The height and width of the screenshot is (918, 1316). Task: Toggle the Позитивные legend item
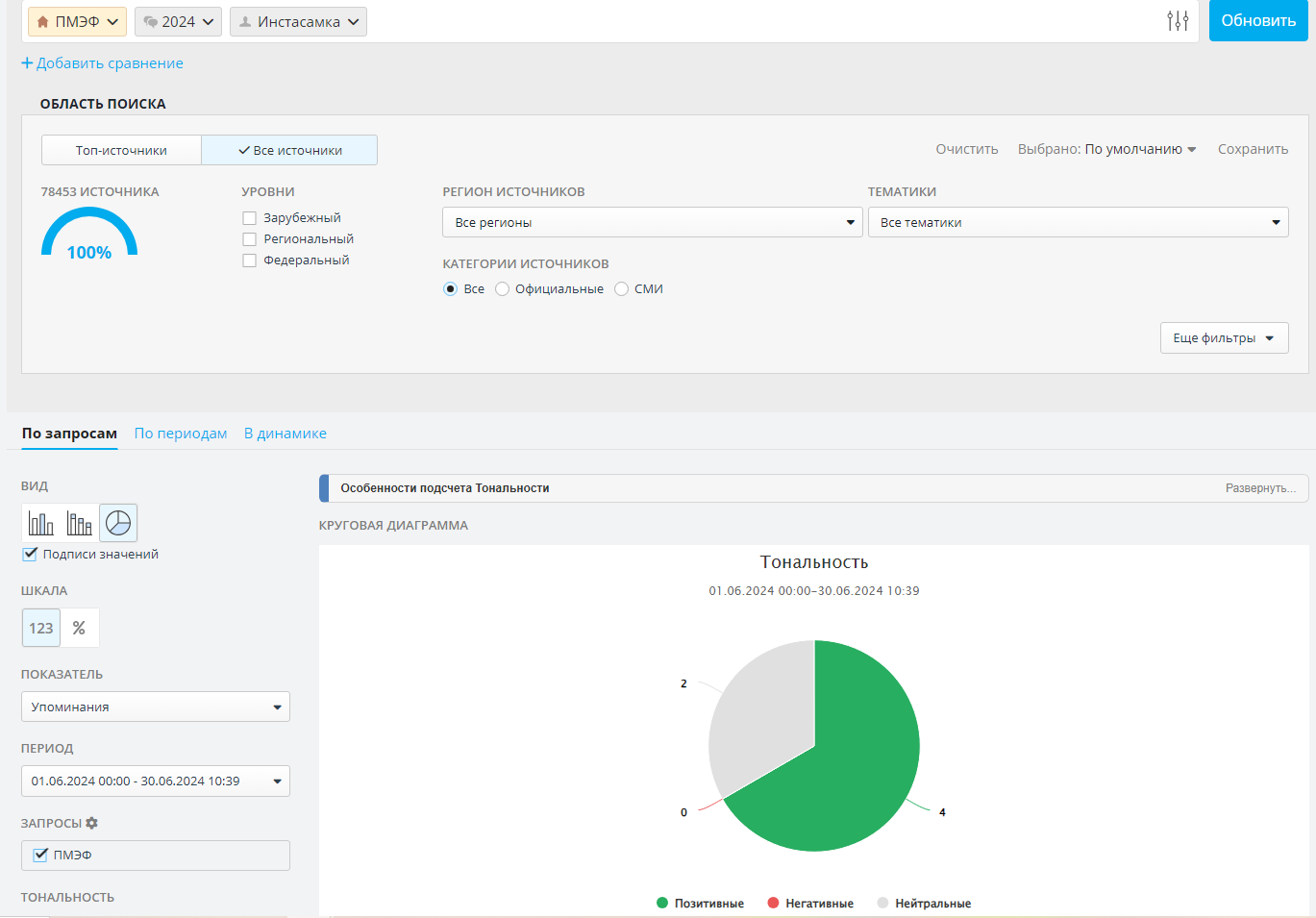click(x=700, y=903)
